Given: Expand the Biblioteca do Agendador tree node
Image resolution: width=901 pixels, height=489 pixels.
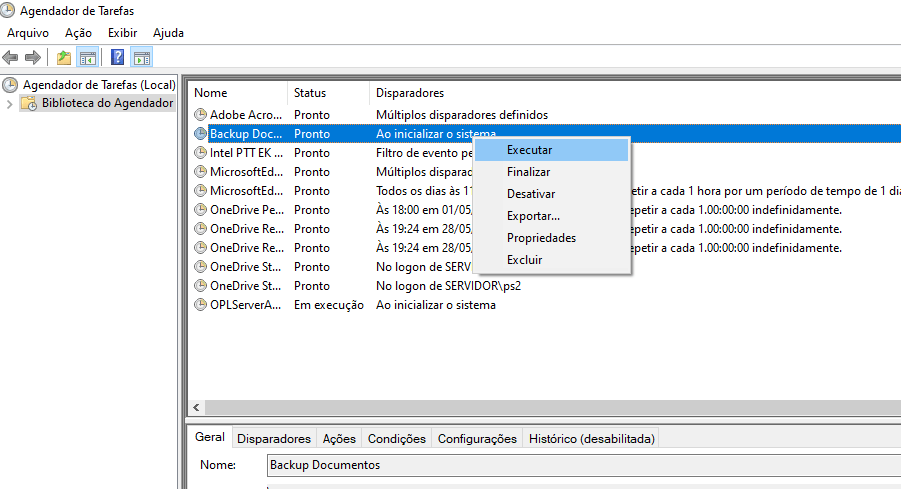Looking at the screenshot, I should 9,104.
